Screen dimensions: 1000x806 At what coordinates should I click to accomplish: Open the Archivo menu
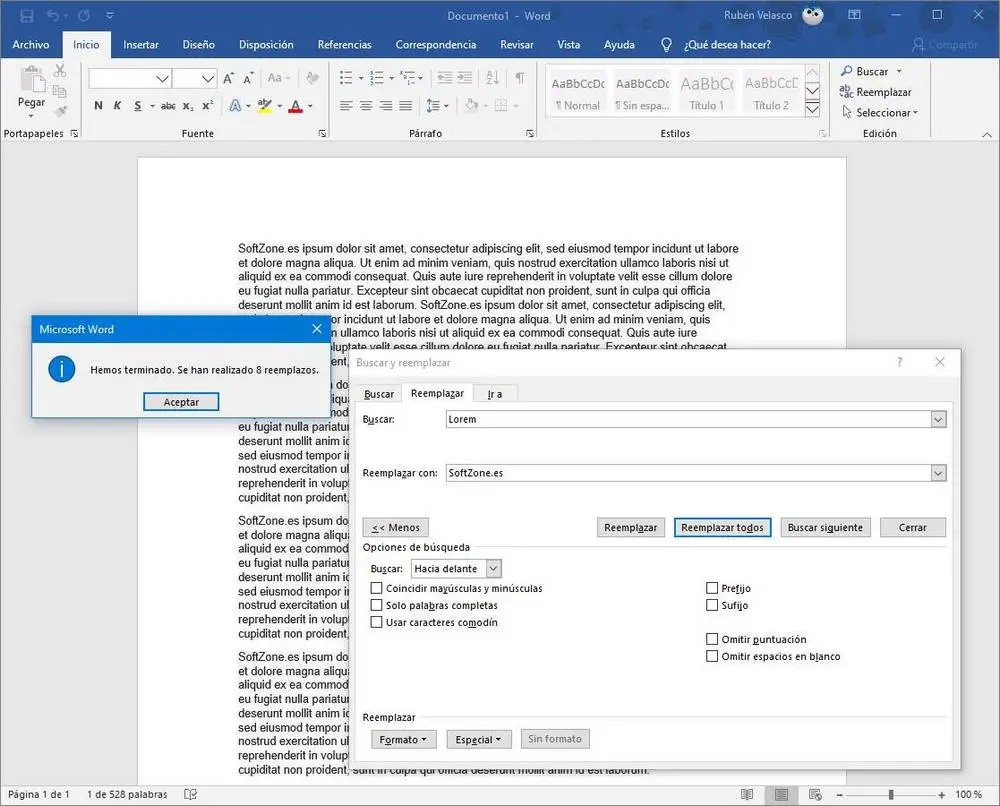click(31, 45)
